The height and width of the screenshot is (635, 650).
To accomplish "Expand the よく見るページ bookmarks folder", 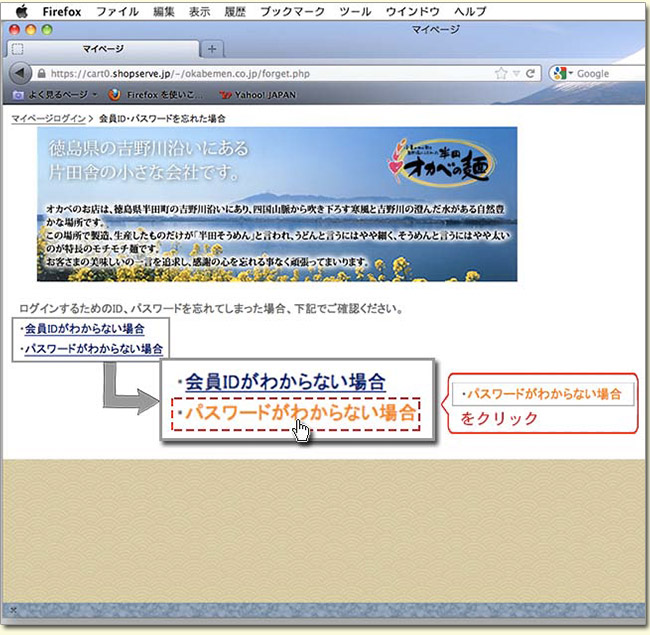I will coord(55,95).
